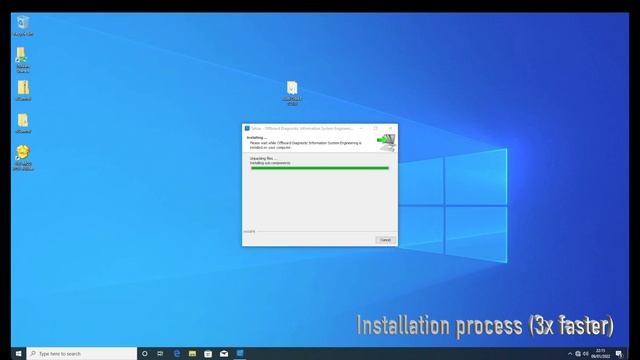Click the "Installing sub components" status line
640x360 pixels.
(270, 163)
